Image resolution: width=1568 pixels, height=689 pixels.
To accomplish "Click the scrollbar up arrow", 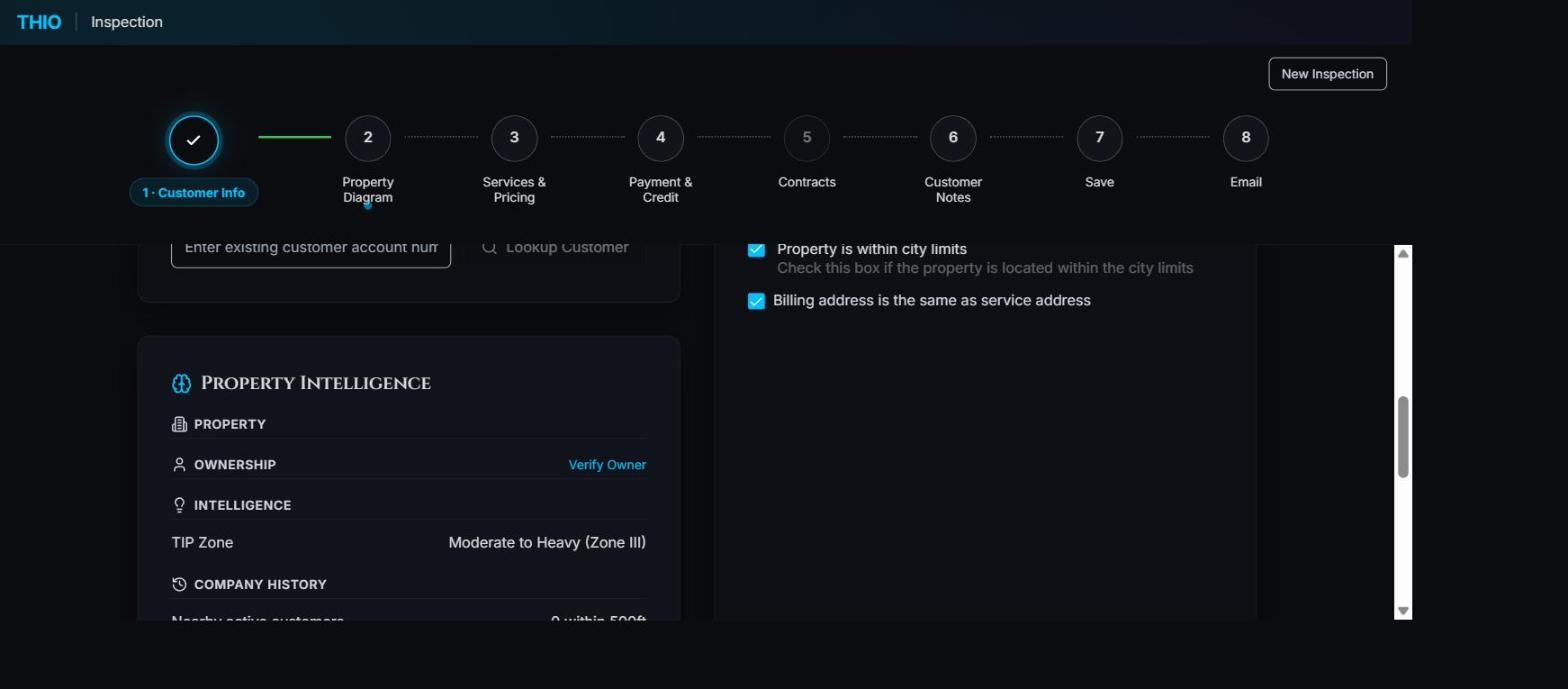I will (x=1403, y=254).
